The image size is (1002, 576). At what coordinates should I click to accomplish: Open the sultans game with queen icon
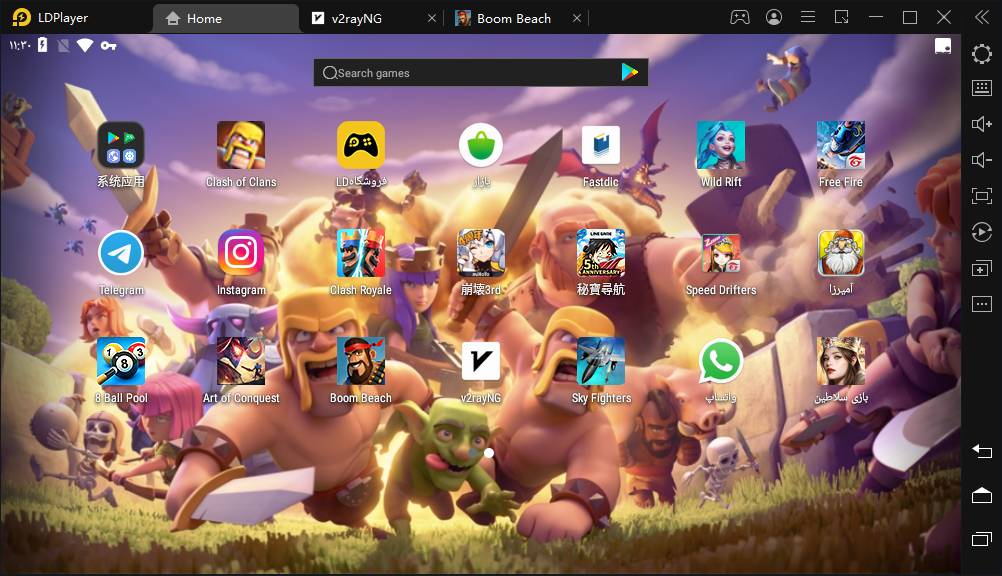click(x=841, y=361)
